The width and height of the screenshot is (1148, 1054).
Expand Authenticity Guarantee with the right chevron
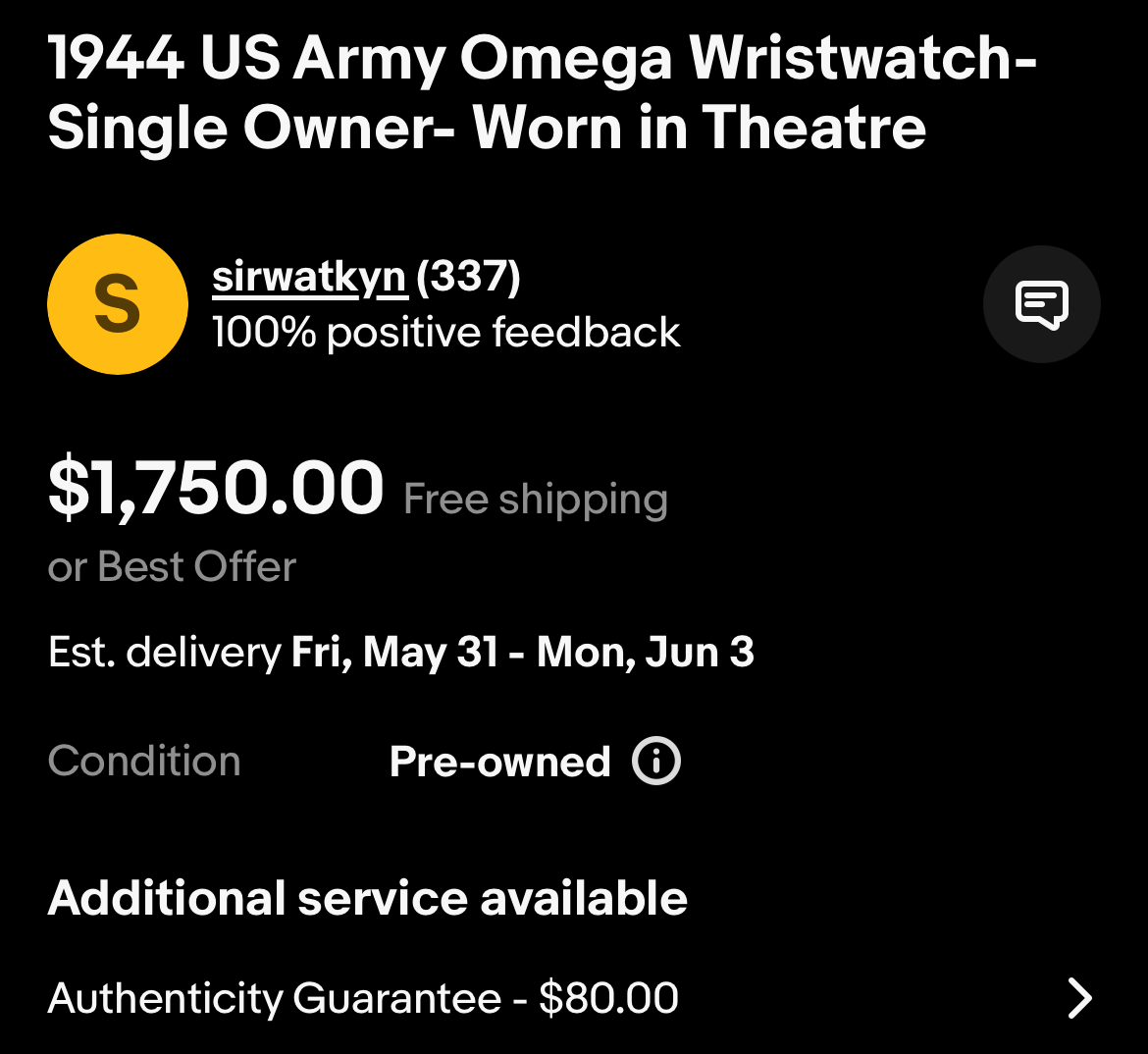(x=1079, y=998)
